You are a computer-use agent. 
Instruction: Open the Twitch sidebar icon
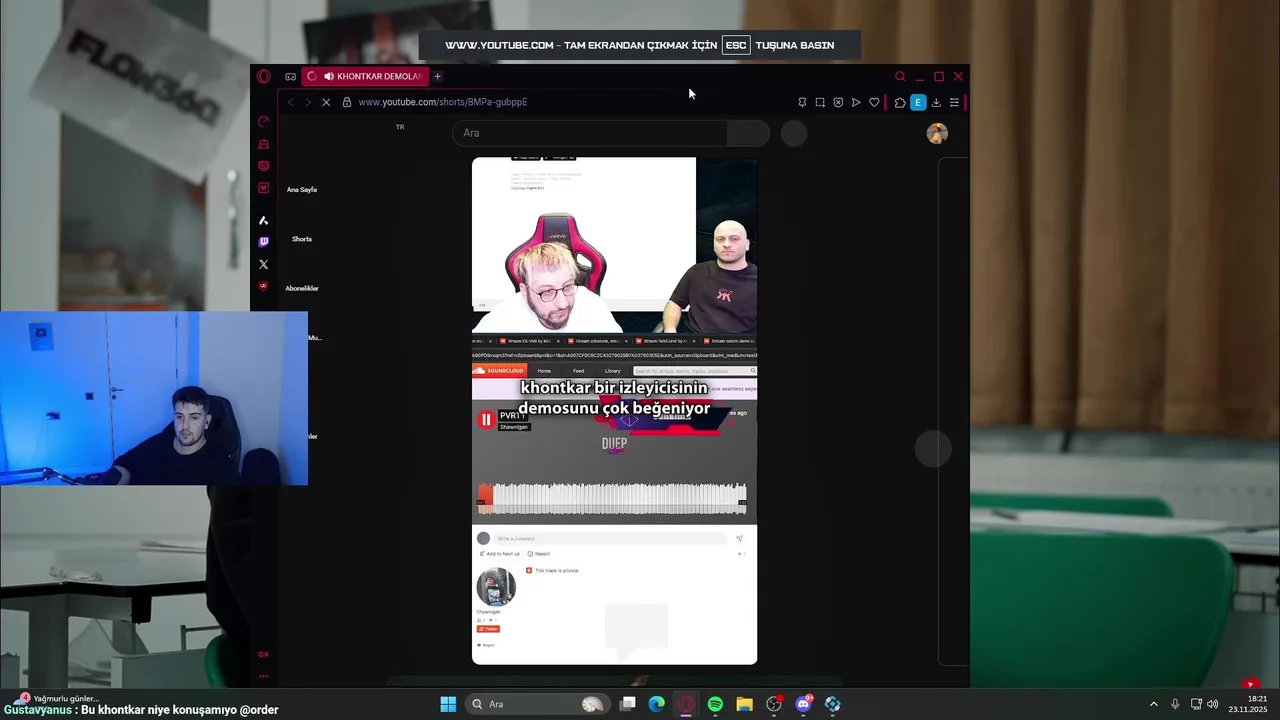tap(264, 242)
